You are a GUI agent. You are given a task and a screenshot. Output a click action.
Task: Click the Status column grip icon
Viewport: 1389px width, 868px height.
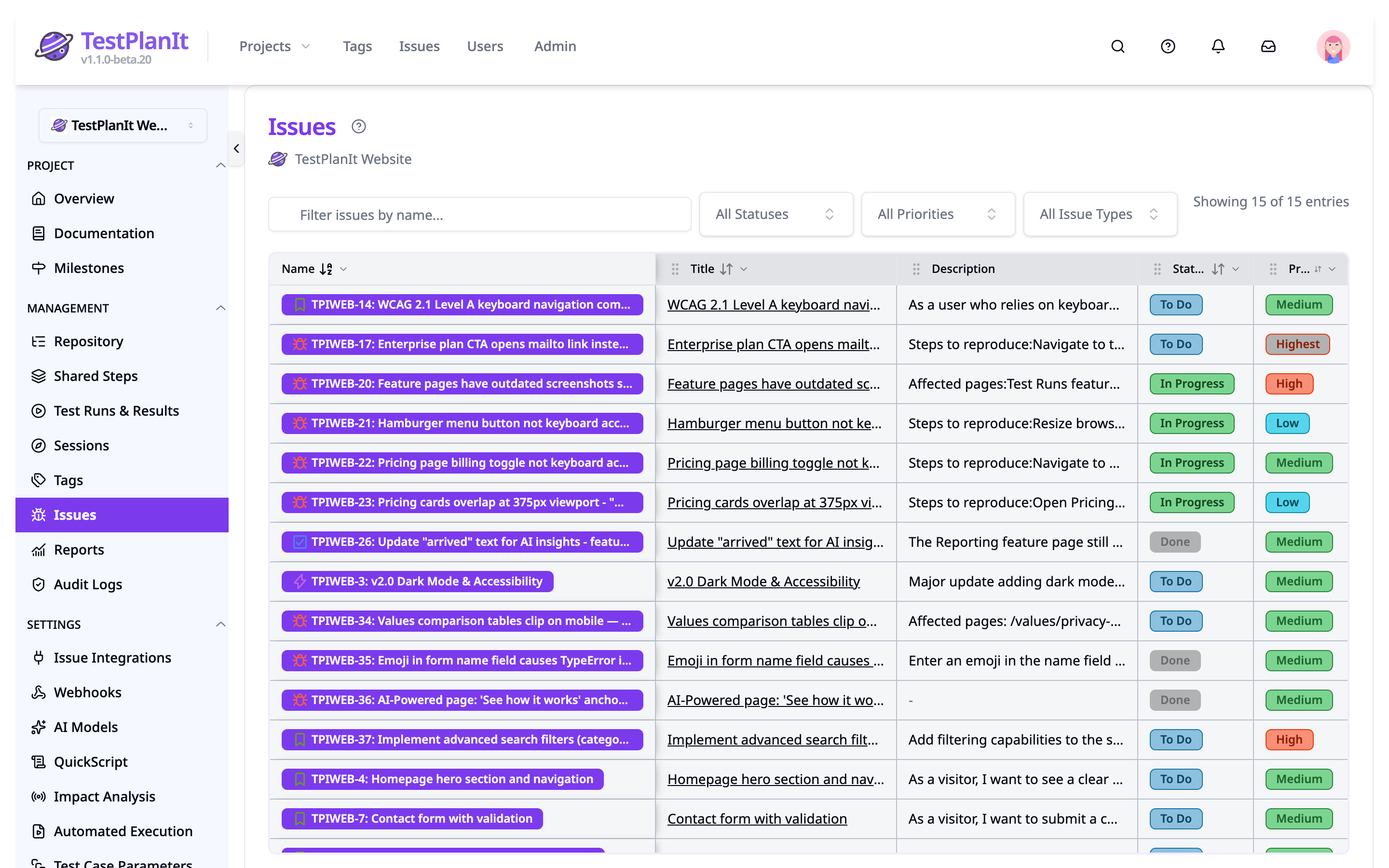pos(1157,269)
